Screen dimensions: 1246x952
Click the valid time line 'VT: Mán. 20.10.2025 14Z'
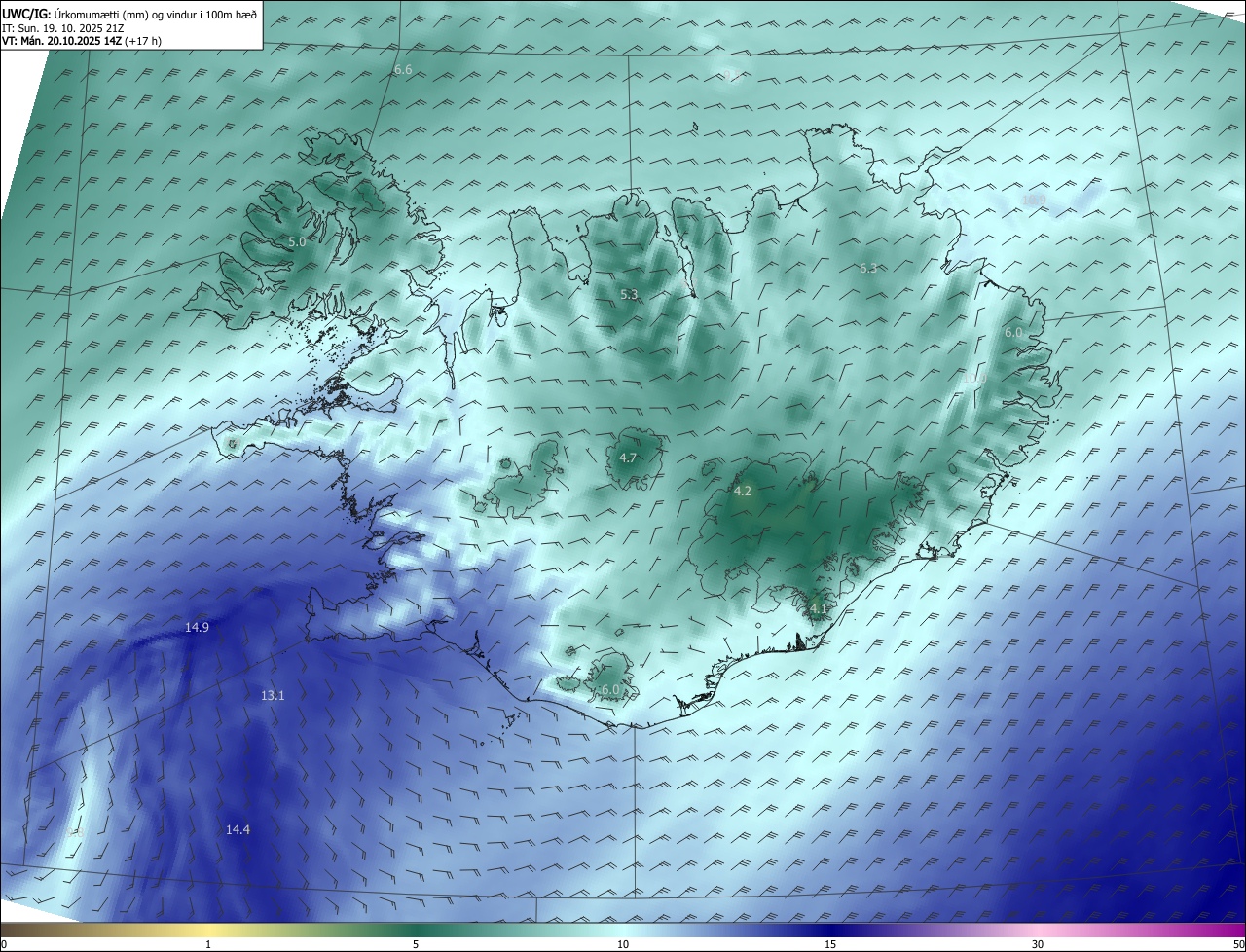pos(61,42)
